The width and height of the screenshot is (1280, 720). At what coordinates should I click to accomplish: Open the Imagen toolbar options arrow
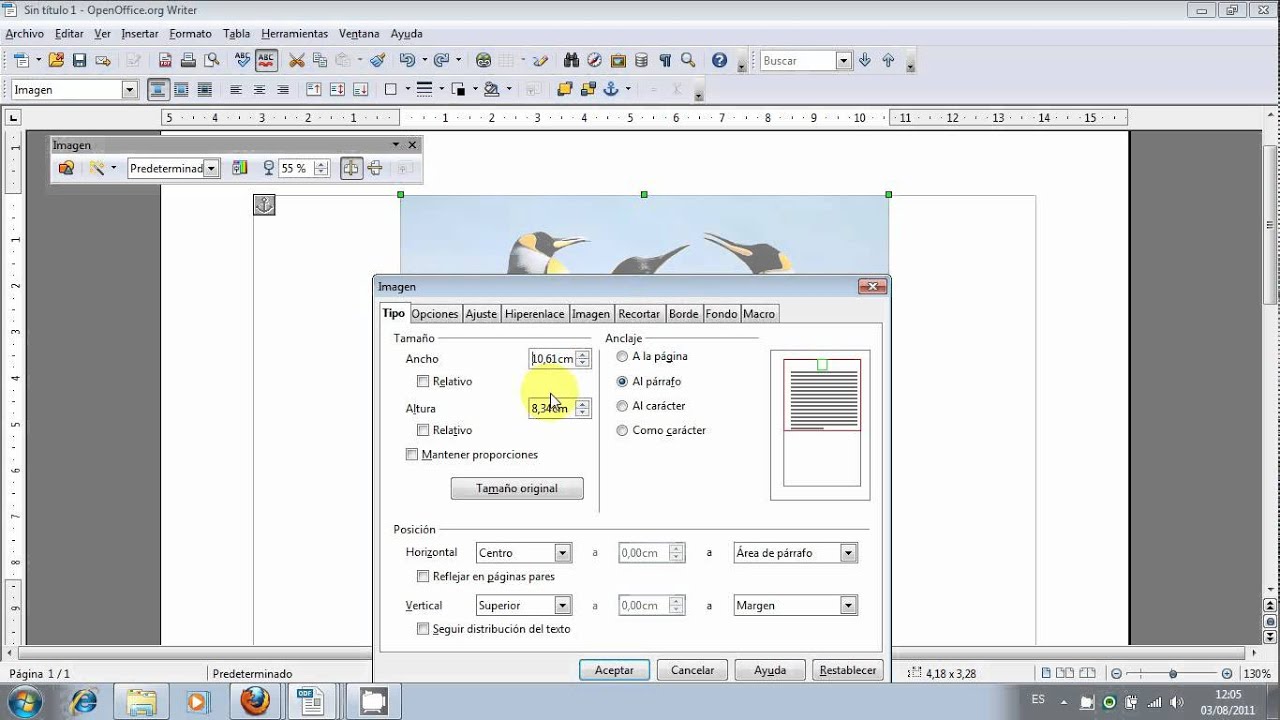coord(396,145)
